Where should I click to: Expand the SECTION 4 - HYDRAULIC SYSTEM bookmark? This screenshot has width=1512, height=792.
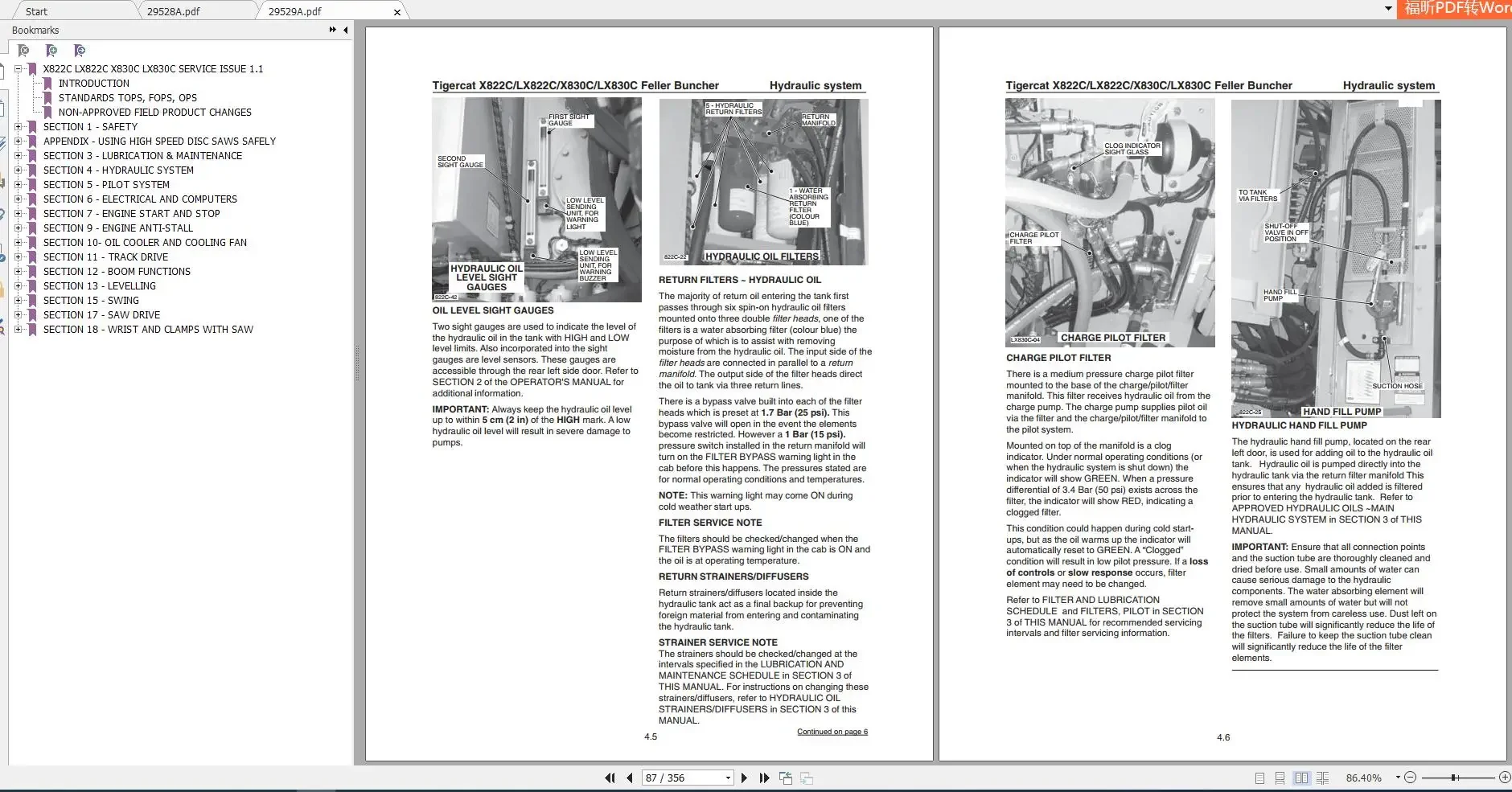tap(18, 170)
